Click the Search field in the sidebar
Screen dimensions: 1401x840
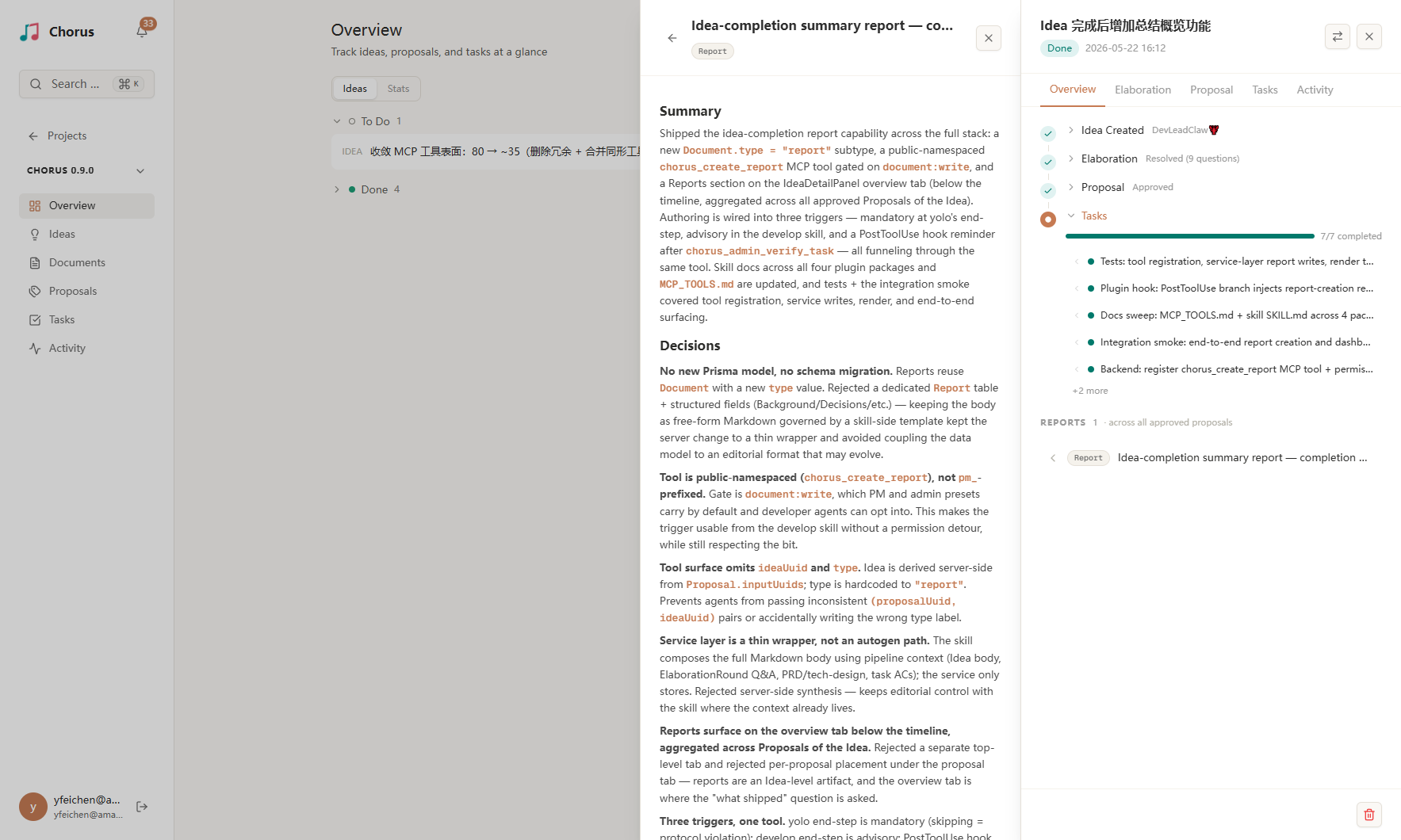click(x=86, y=84)
